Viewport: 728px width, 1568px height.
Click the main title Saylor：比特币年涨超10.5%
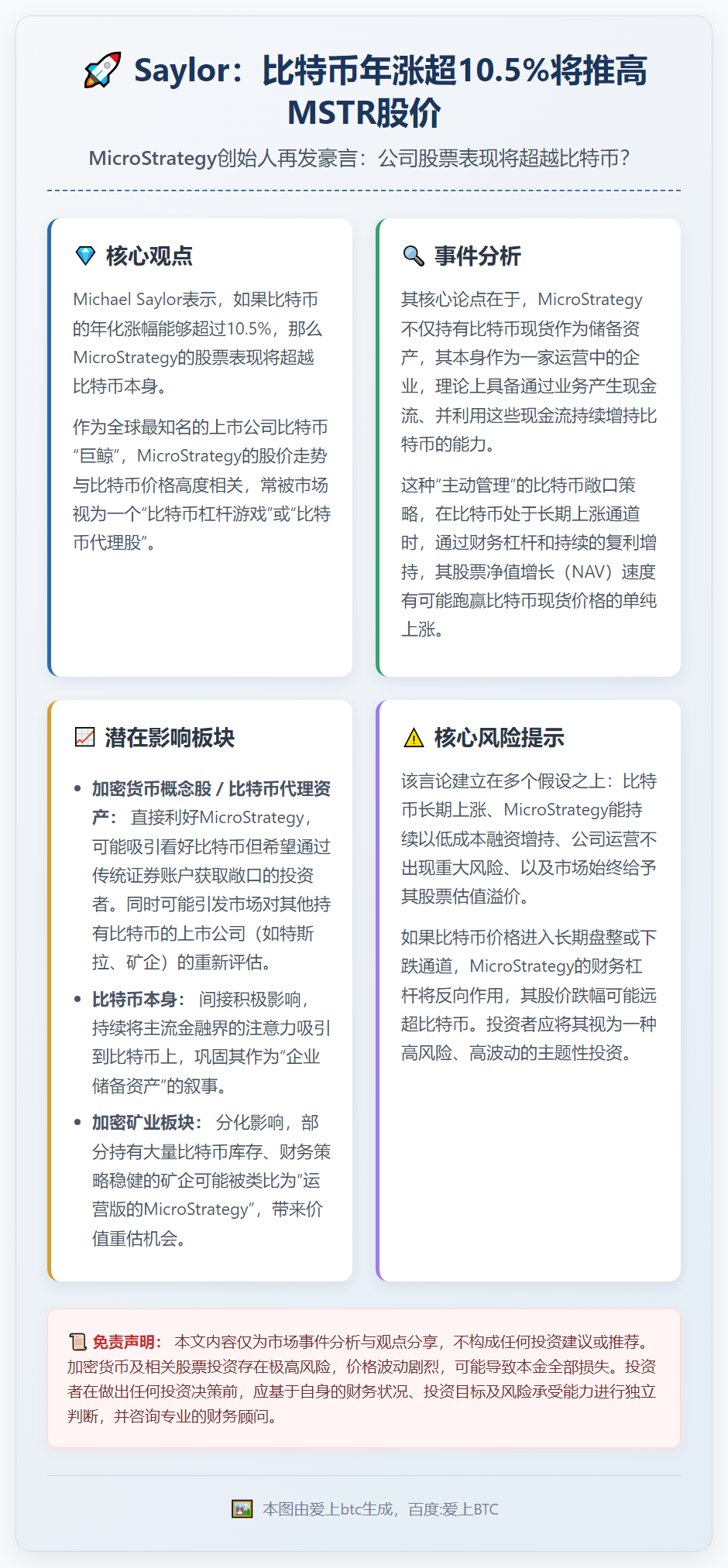pyautogui.click(x=390, y=70)
